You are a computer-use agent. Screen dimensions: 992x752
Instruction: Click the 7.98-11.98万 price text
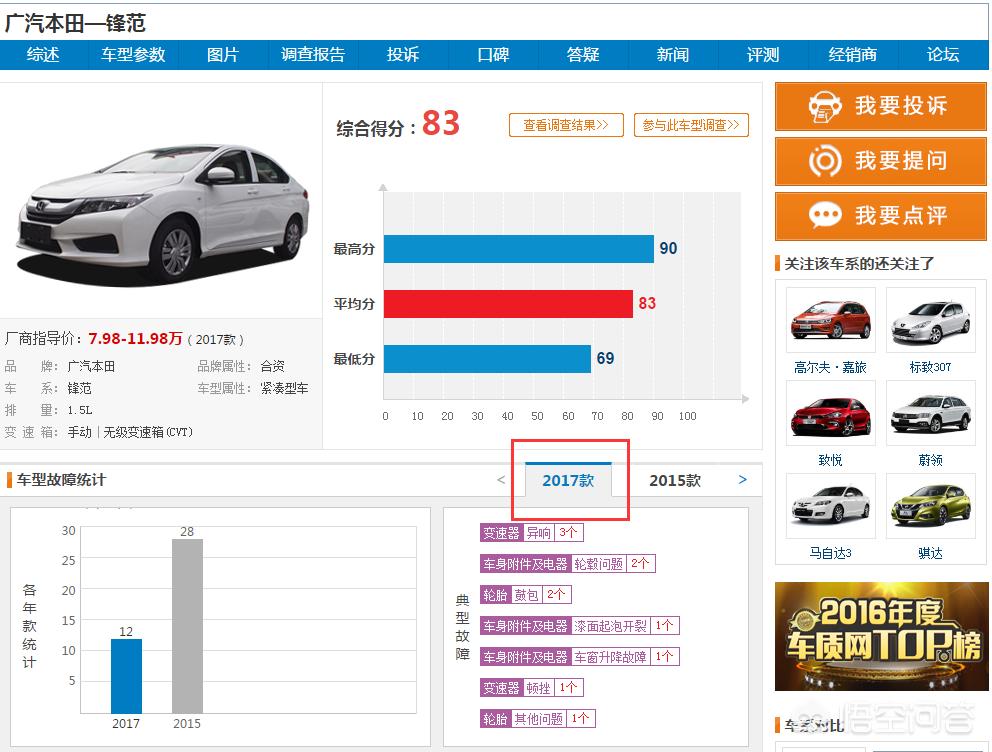[135, 338]
